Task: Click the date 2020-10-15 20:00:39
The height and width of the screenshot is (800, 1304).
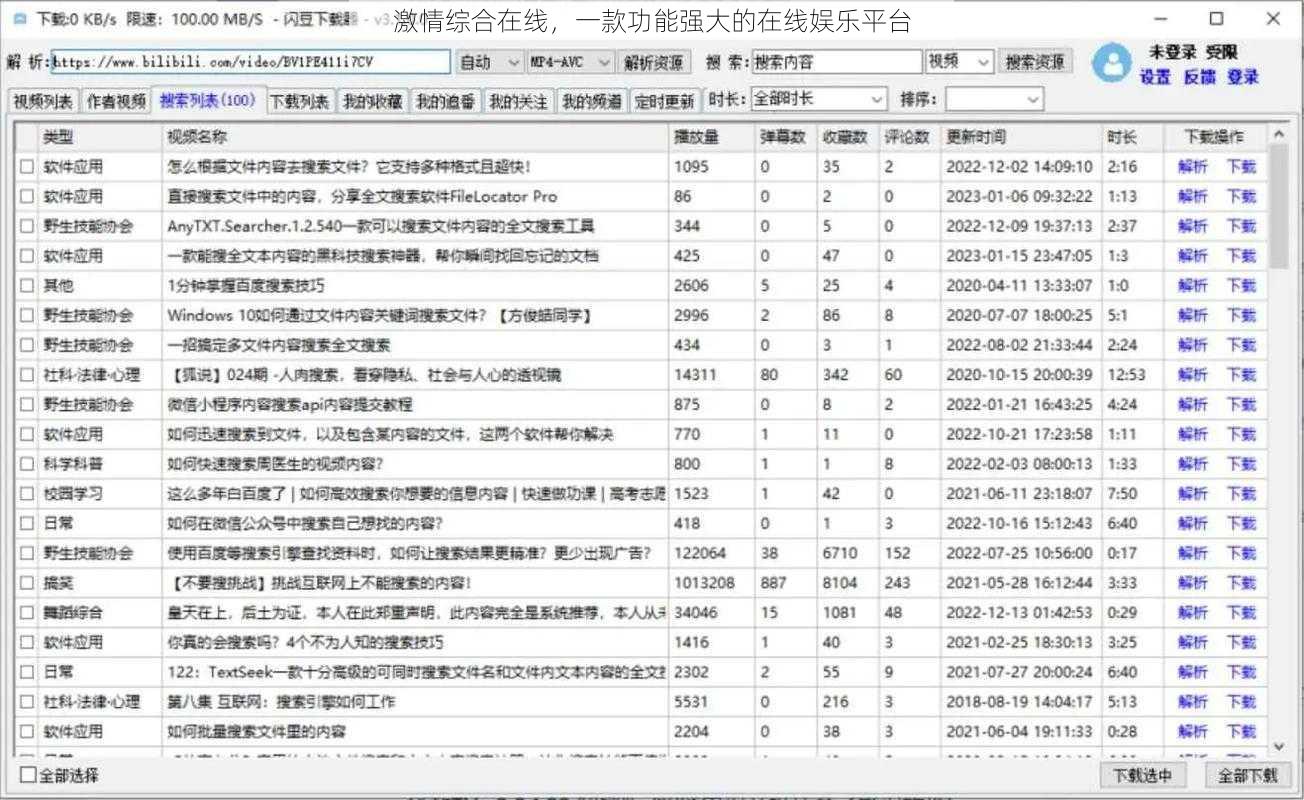Action: (1019, 375)
